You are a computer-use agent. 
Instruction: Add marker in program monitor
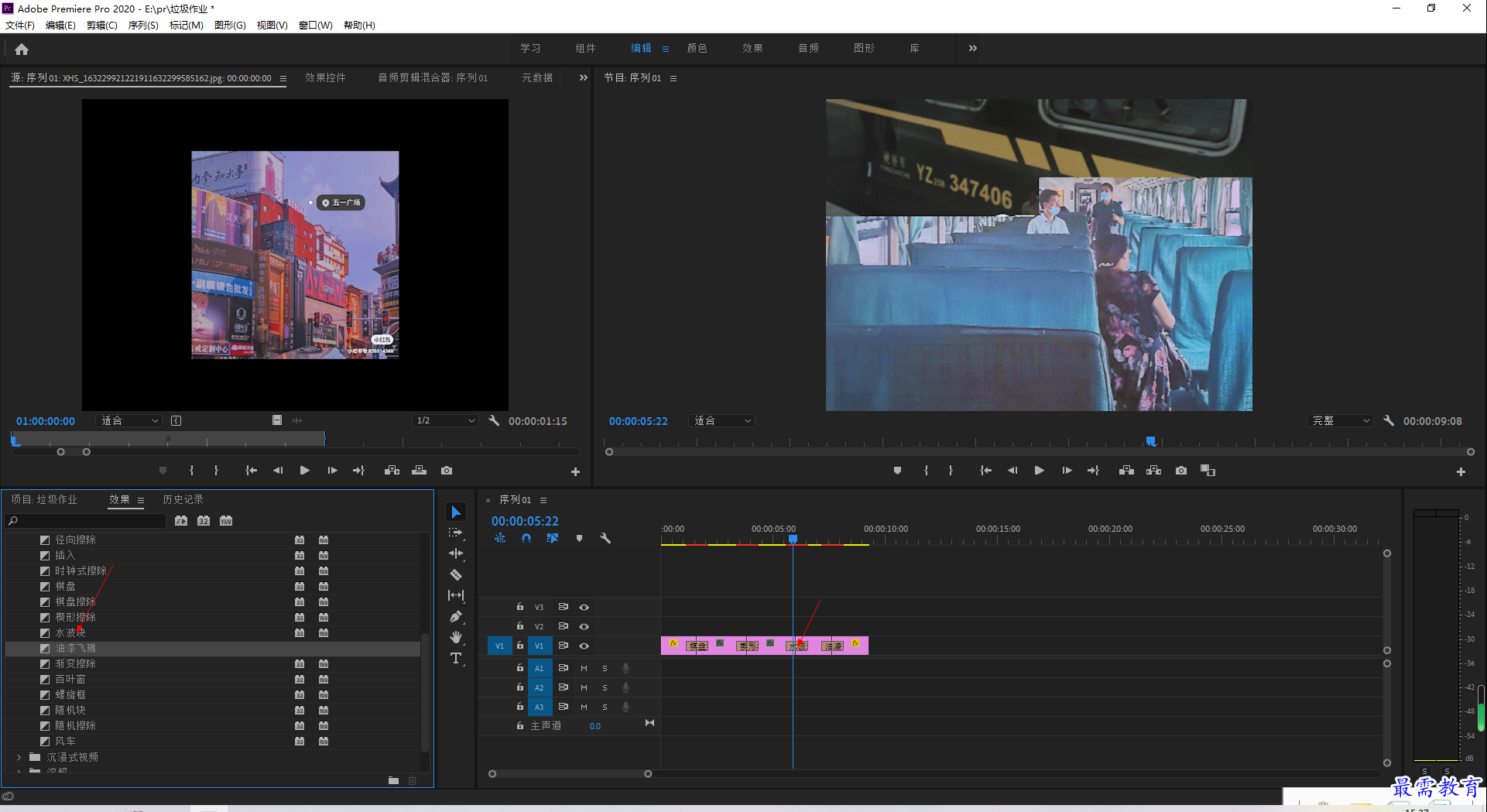pyautogui.click(x=897, y=471)
